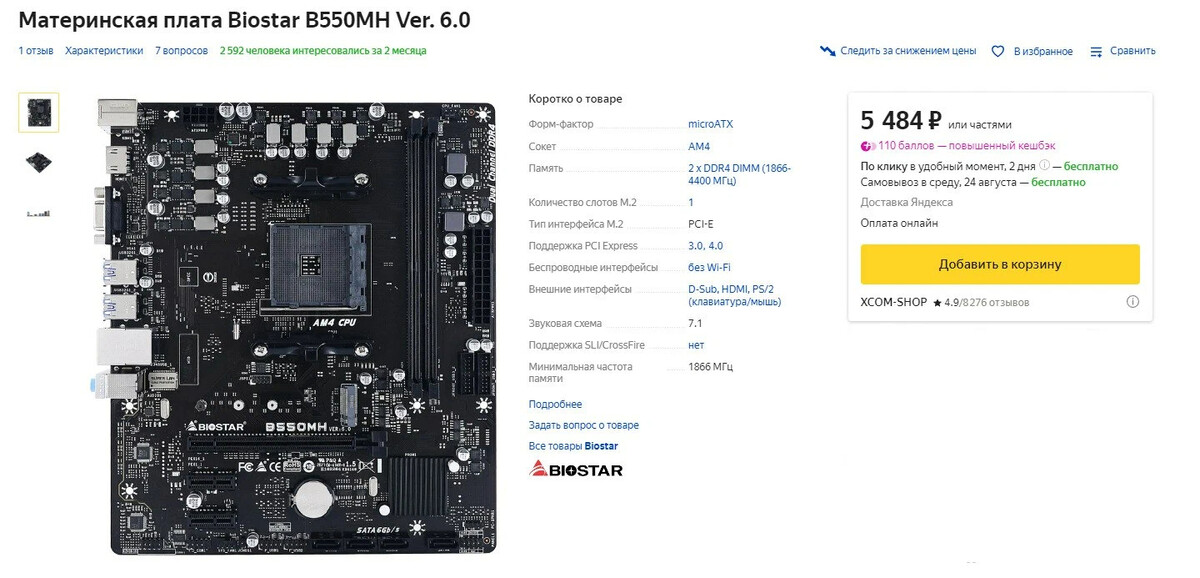Click the compare bars icon
The image size is (1200, 578).
1097,51
